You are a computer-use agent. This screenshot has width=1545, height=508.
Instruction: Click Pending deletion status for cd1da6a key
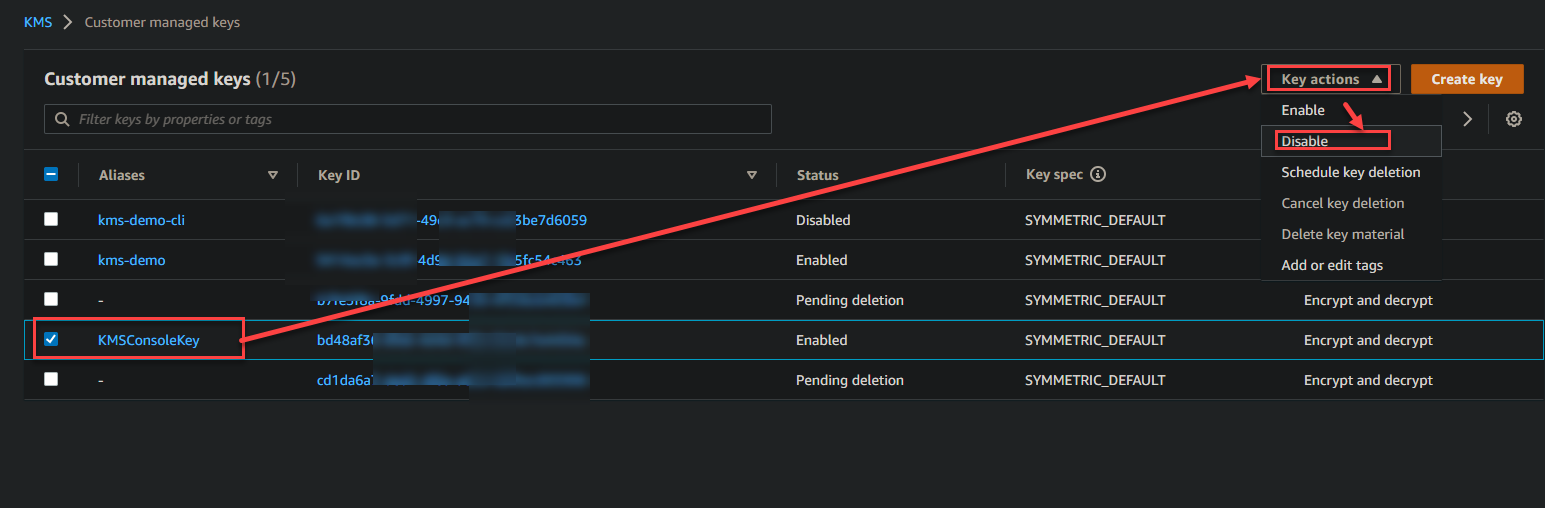[x=849, y=380]
